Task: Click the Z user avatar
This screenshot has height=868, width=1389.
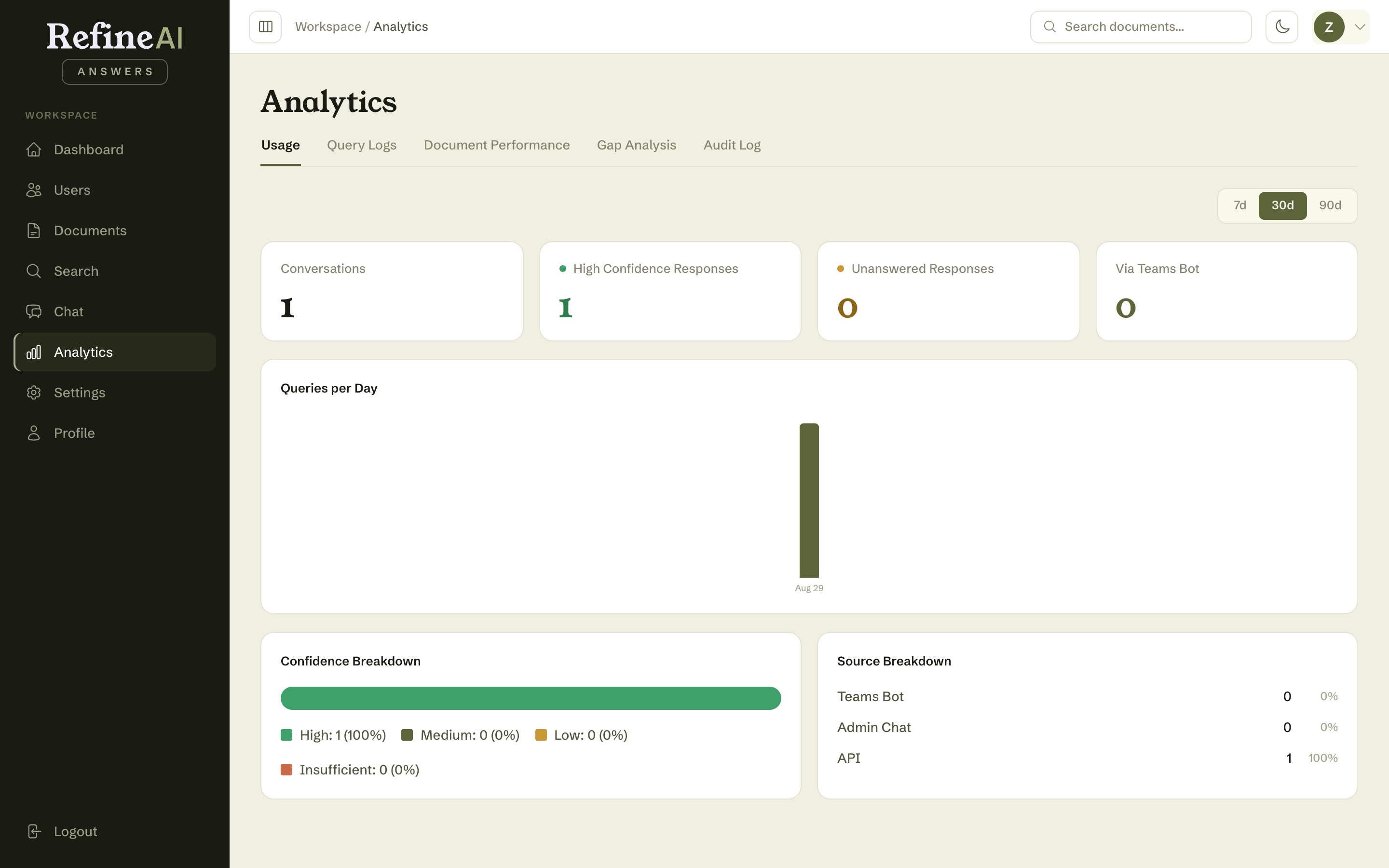Action: pyautogui.click(x=1329, y=27)
